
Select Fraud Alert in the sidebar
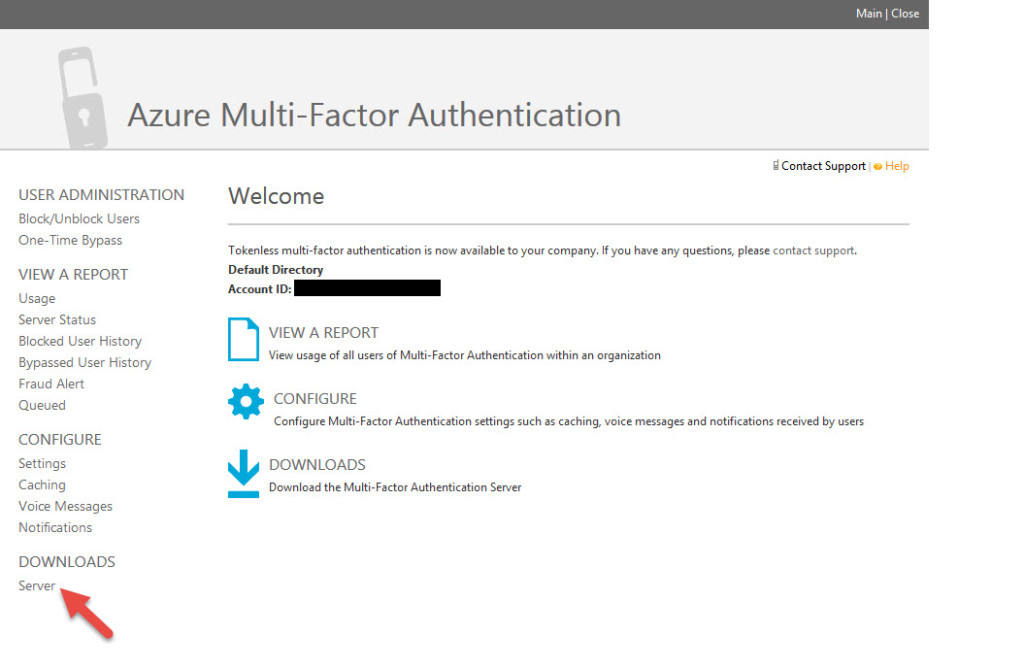point(51,383)
